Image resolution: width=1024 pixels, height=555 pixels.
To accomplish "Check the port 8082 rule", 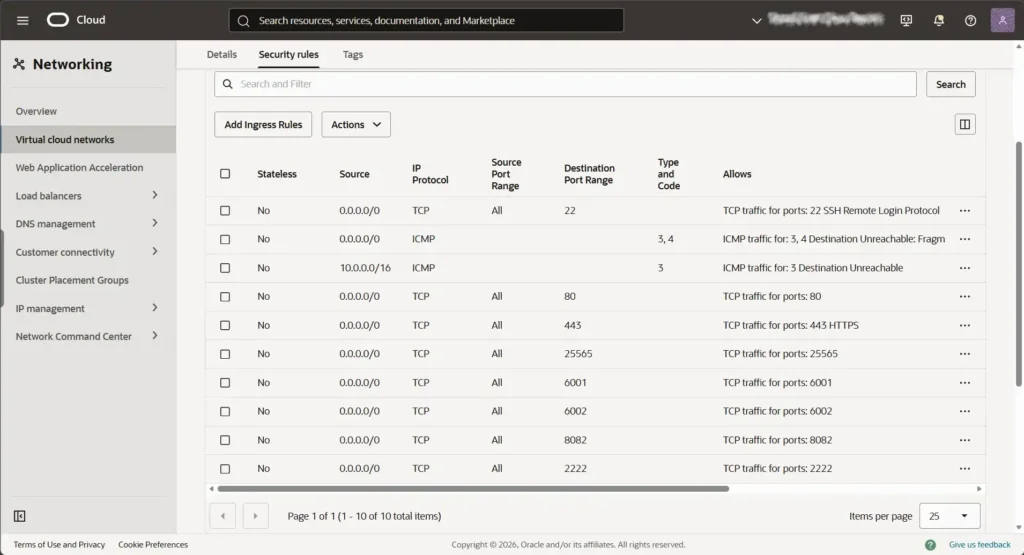I will coord(225,440).
